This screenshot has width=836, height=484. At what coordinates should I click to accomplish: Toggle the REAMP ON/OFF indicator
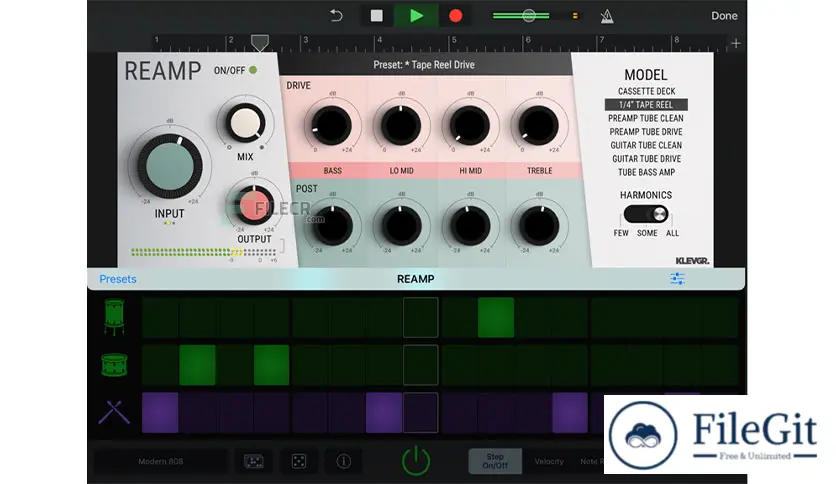253,70
